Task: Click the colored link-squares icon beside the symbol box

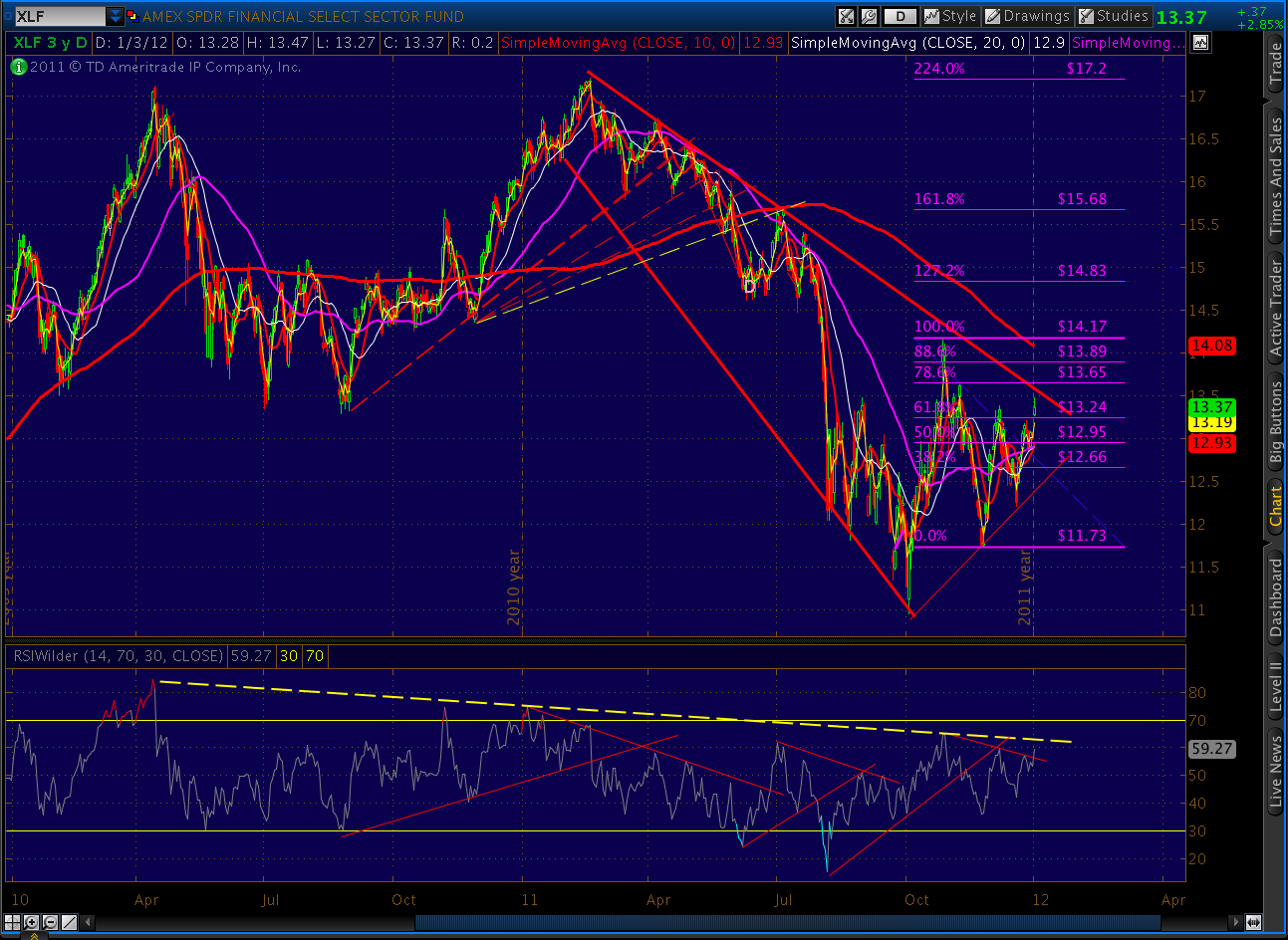Action: (x=131, y=16)
